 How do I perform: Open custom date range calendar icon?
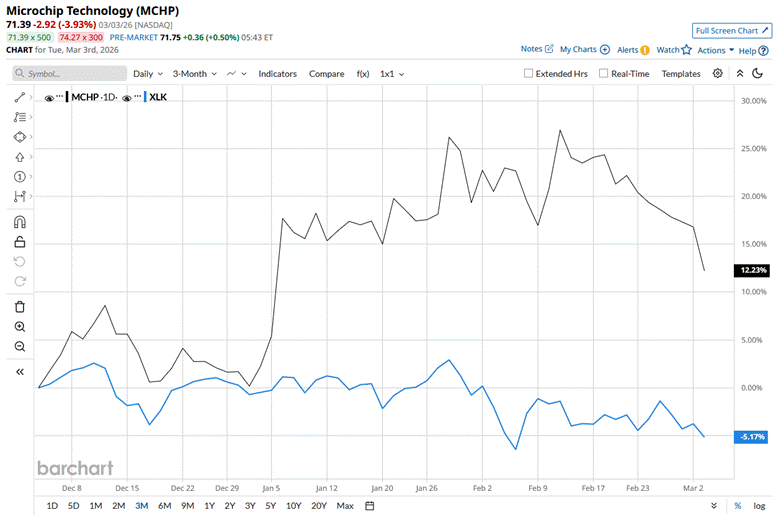(x=369, y=506)
